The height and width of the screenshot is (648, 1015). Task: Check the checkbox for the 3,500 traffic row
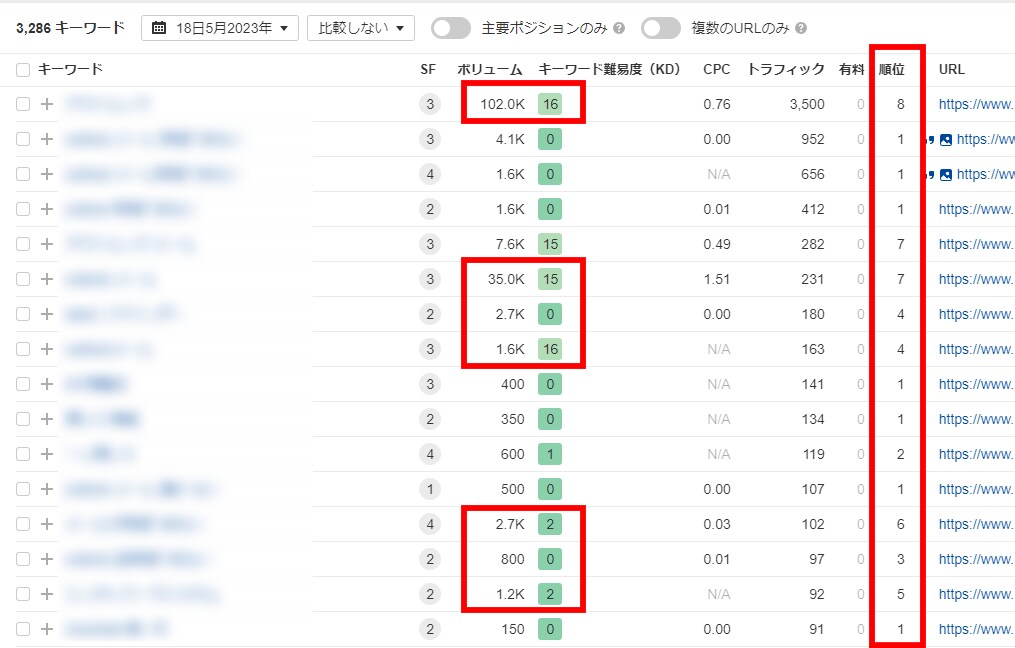[x=23, y=104]
